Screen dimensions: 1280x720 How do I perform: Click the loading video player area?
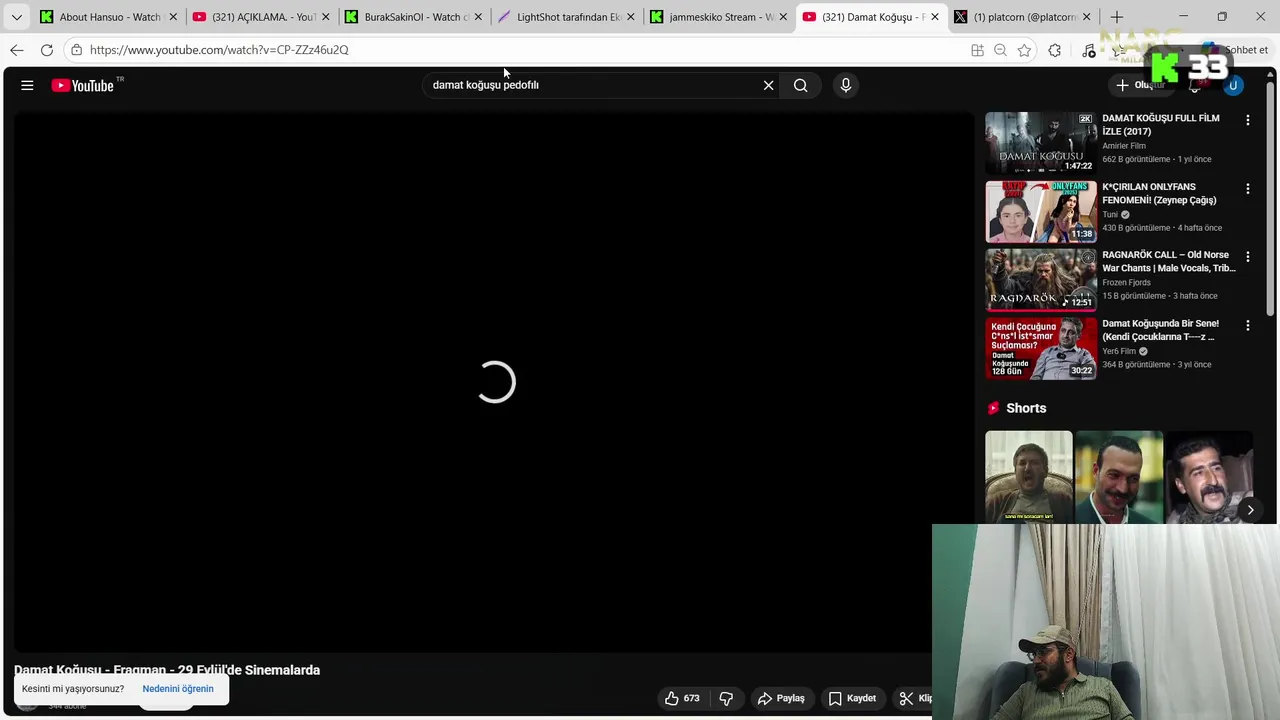[x=494, y=382]
